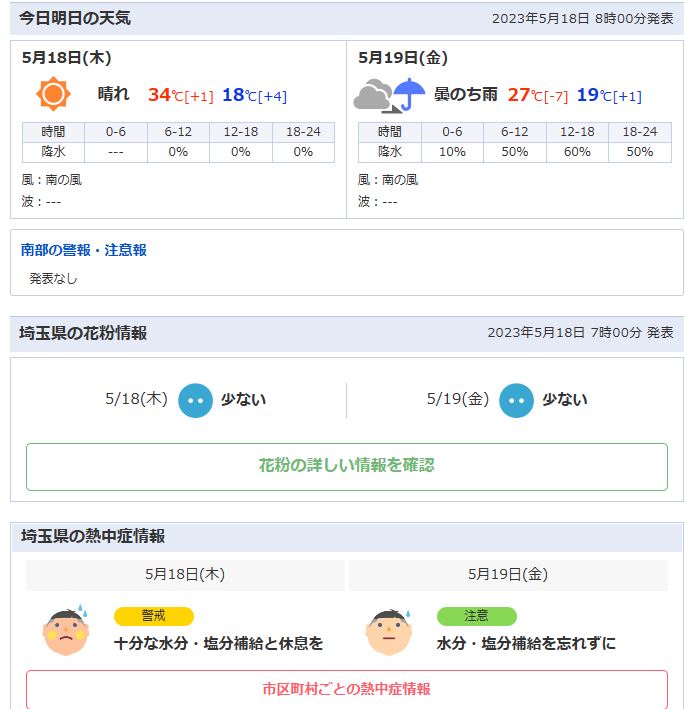This screenshot has width=685, height=709.
Task: Select the 5月18日(木) heatstroke column header
Action: point(185,575)
